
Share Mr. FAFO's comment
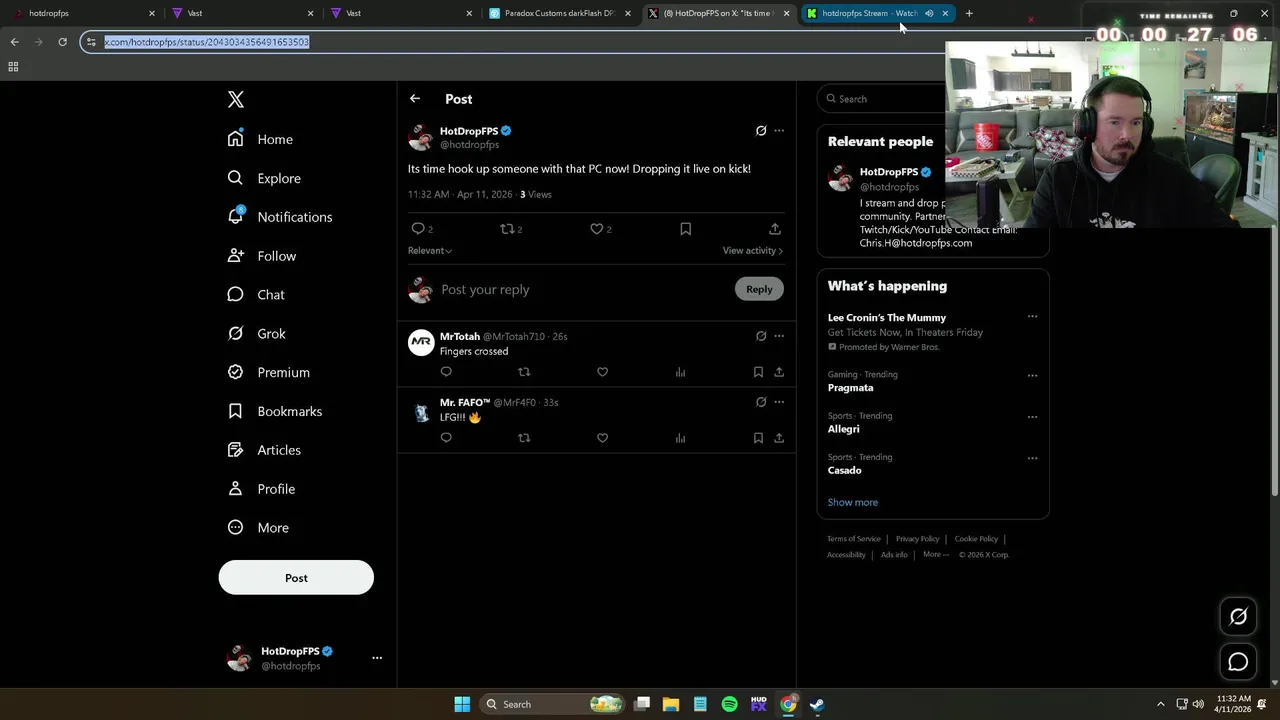coord(779,438)
